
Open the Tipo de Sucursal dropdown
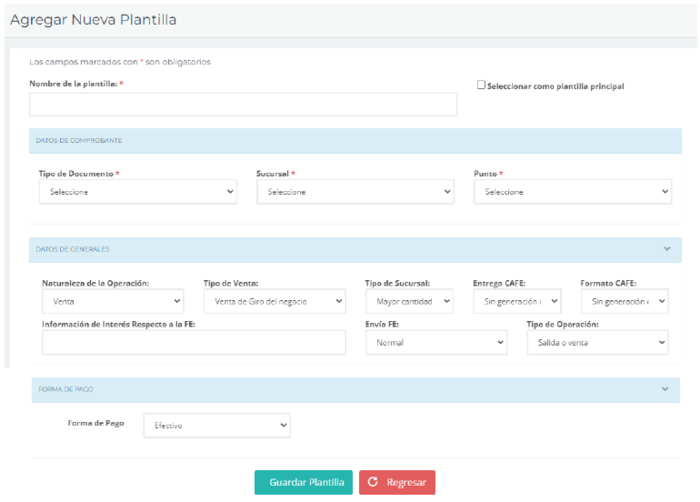[x=409, y=301]
